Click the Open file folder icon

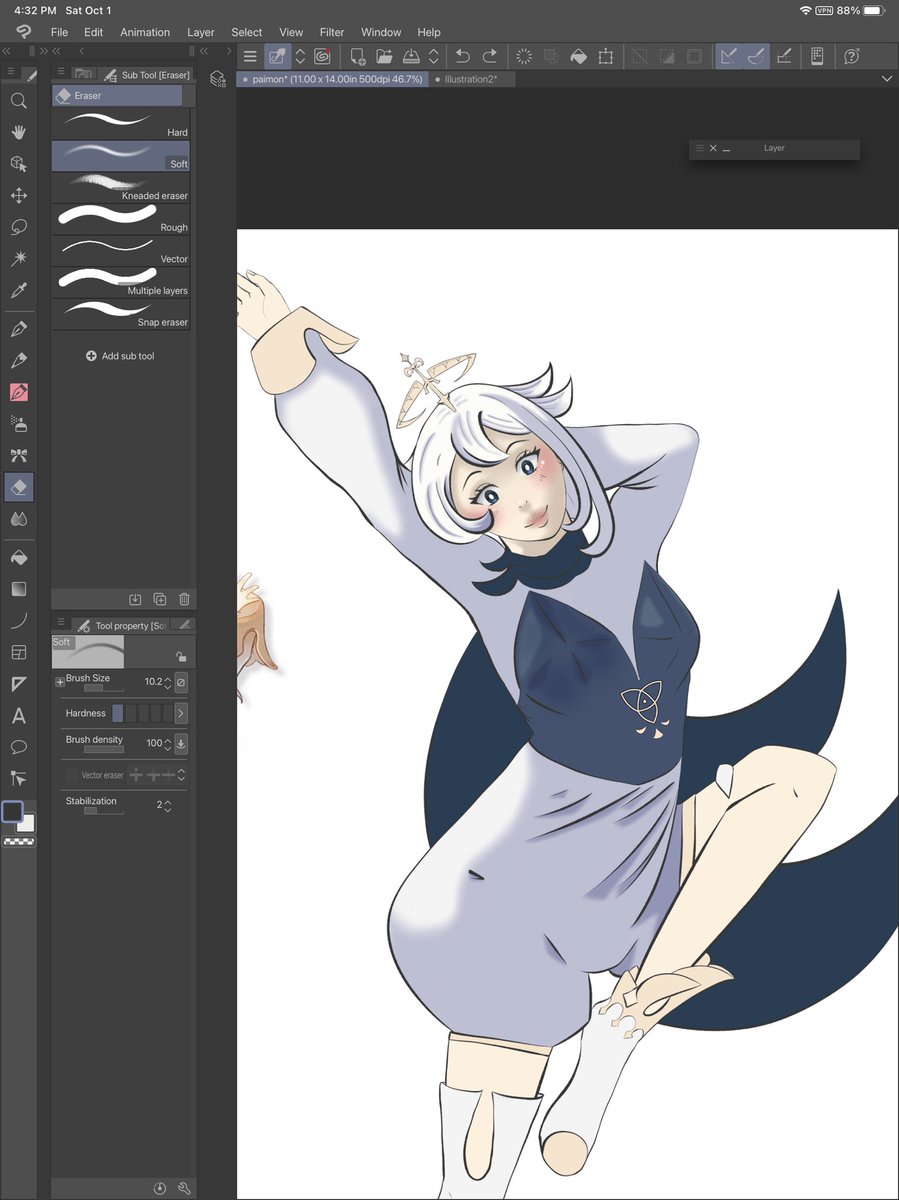coord(384,57)
